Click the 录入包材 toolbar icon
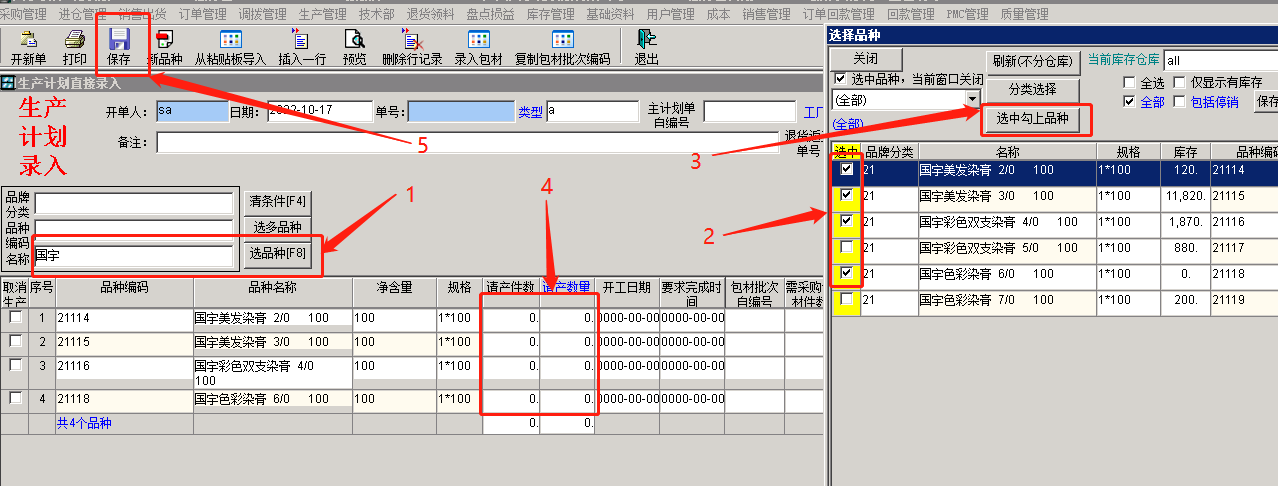The image size is (1278, 486). click(x=478, y=47)
